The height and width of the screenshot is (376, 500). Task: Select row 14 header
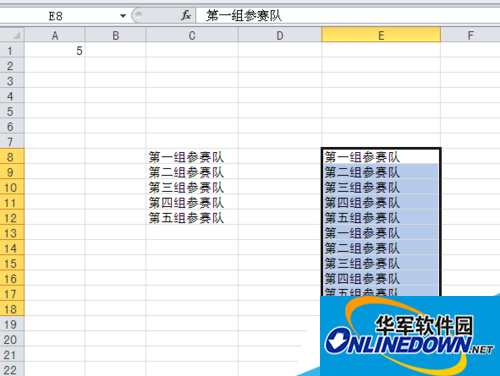tap(12, 248)
